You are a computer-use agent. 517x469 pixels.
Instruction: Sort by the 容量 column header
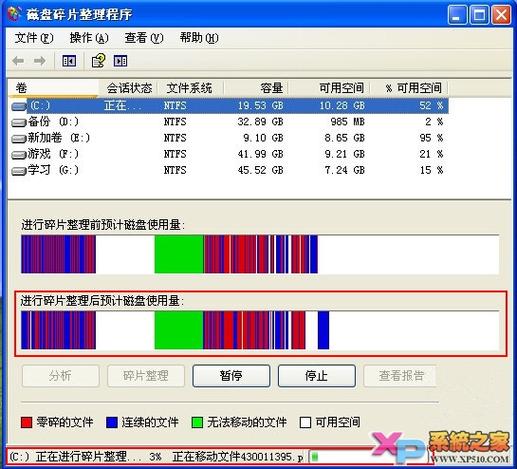256,88
